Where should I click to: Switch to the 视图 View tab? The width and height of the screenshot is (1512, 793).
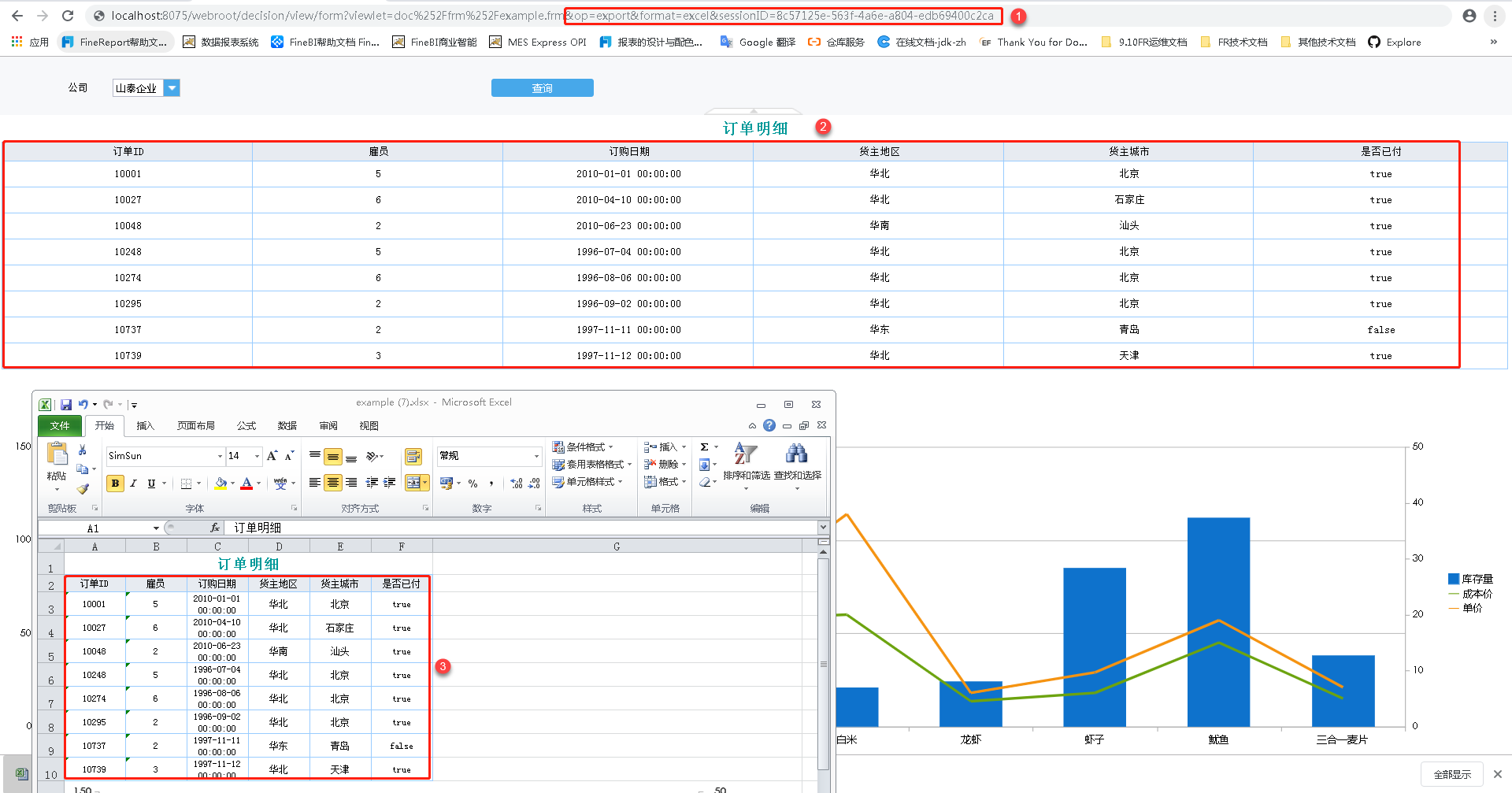point(369,426)
